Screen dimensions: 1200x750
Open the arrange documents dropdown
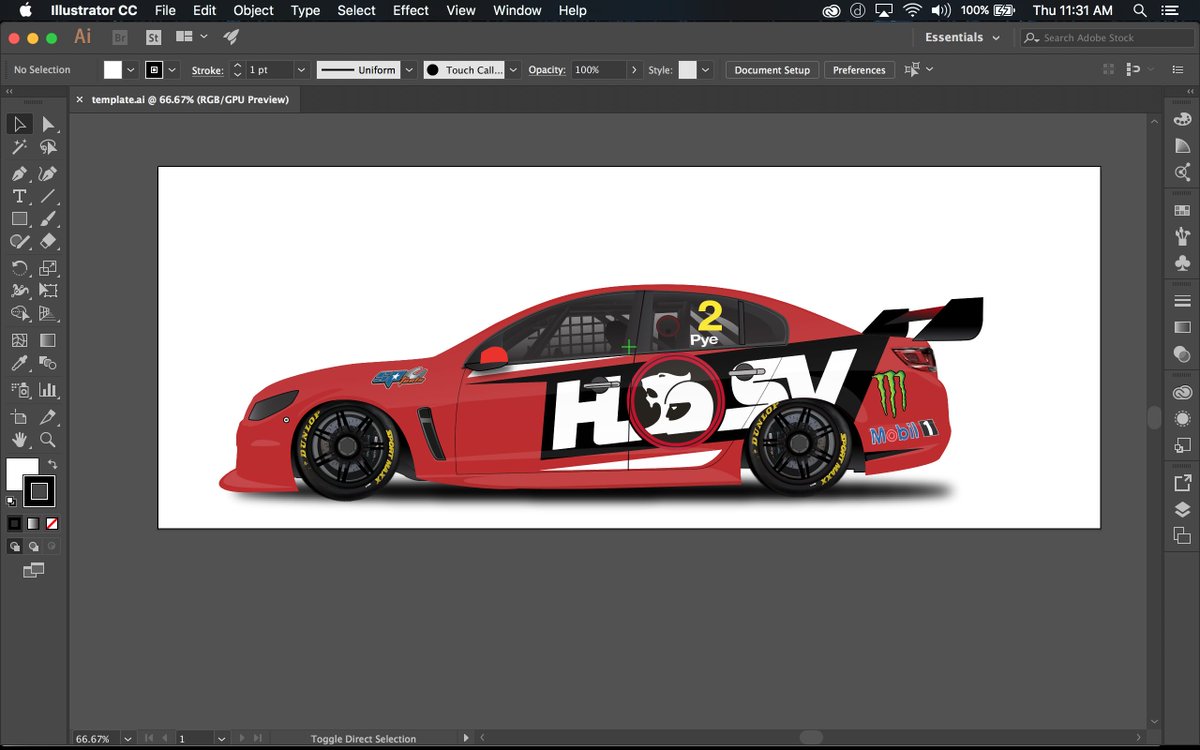click(x=191, y=37)
